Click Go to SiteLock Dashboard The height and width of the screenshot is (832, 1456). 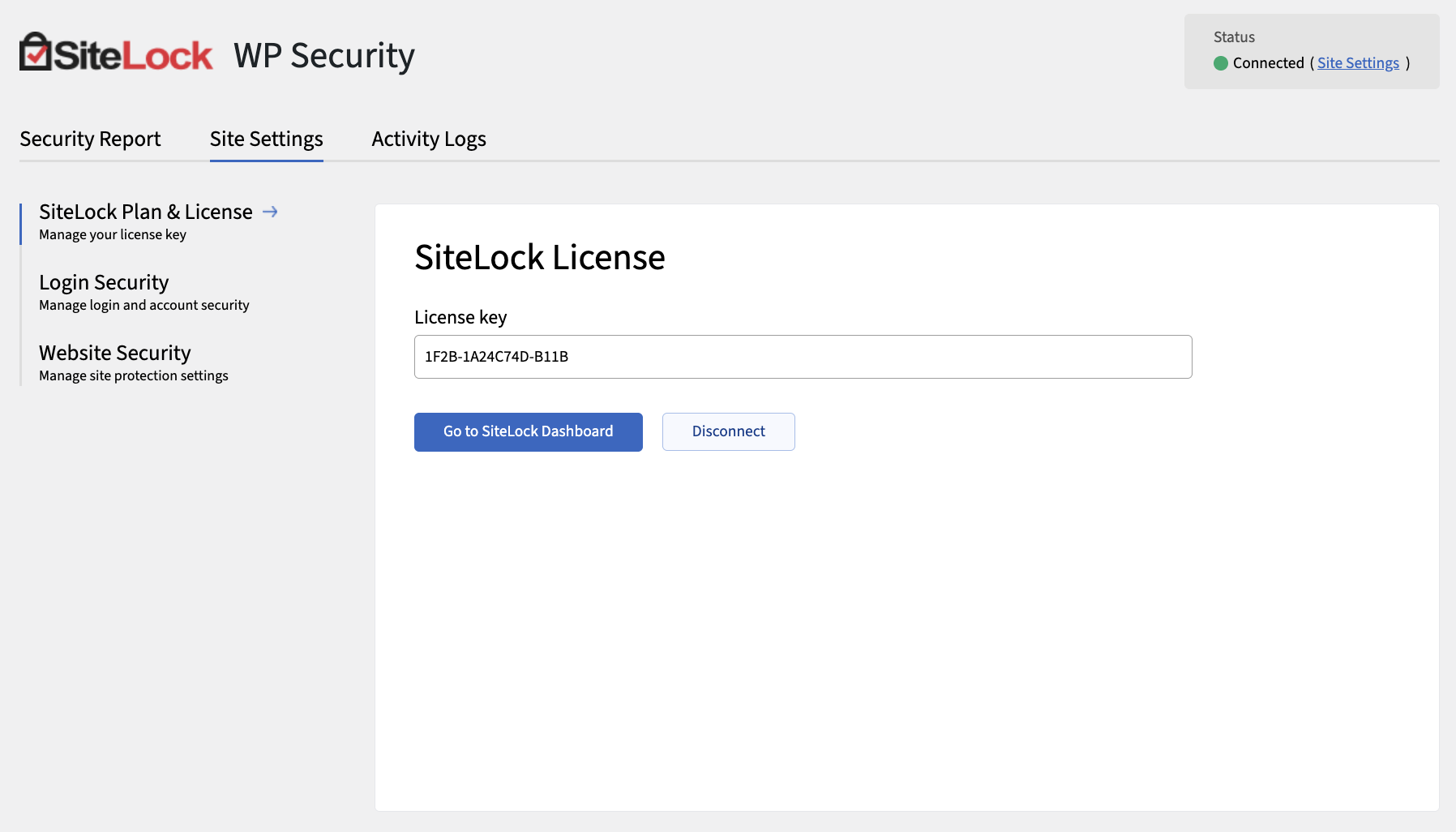(x=528, y=431)
